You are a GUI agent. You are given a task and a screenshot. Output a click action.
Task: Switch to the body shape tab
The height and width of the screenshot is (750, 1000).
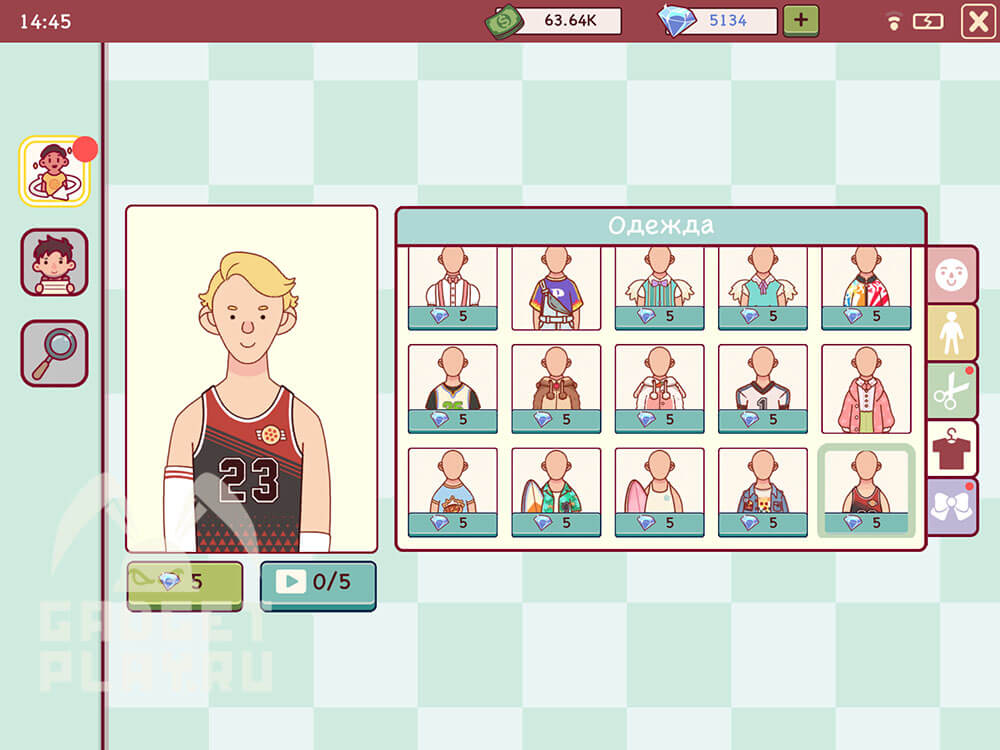point(951,333)
